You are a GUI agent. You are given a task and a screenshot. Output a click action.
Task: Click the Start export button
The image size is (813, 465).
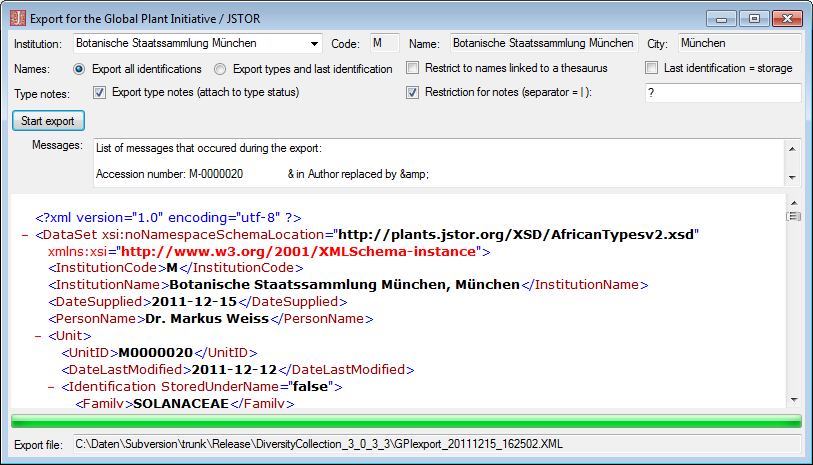click(x=48, y=121)
